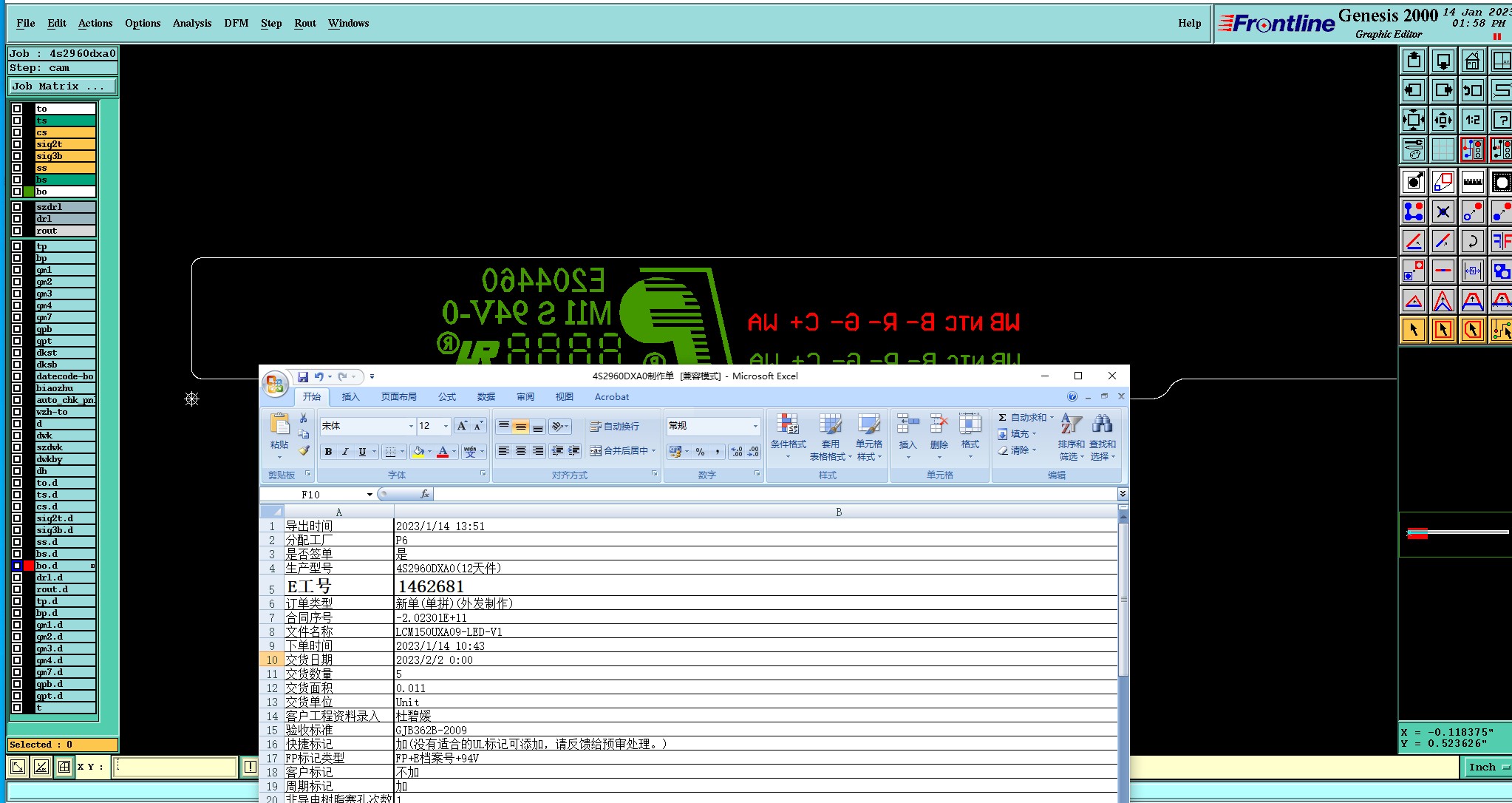This screenshot has height=803, width=1512.
Task: Click the Office button orb
Action: 275,383
